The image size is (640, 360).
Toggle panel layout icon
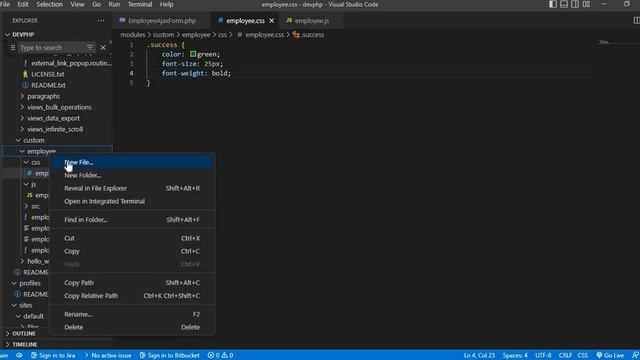(x=564, y=4)
